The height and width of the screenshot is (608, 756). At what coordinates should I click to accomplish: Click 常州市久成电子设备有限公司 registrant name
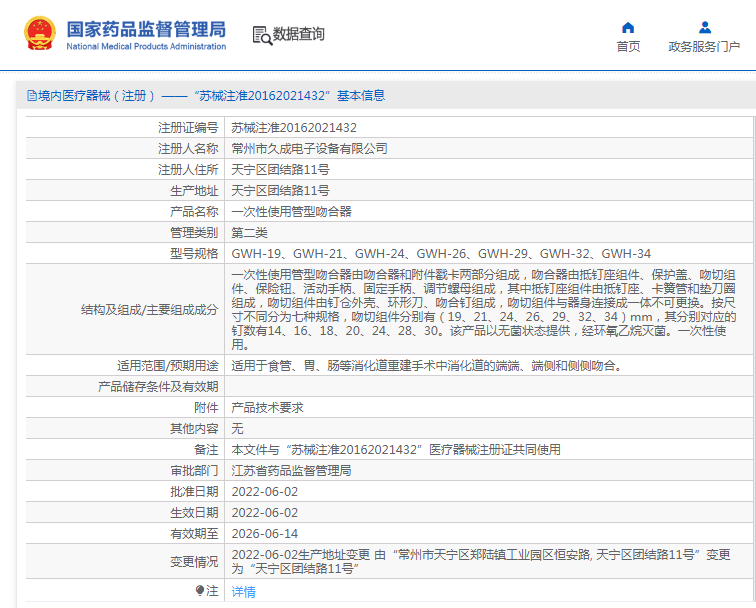pyautogui.click(x=310, y=149)
